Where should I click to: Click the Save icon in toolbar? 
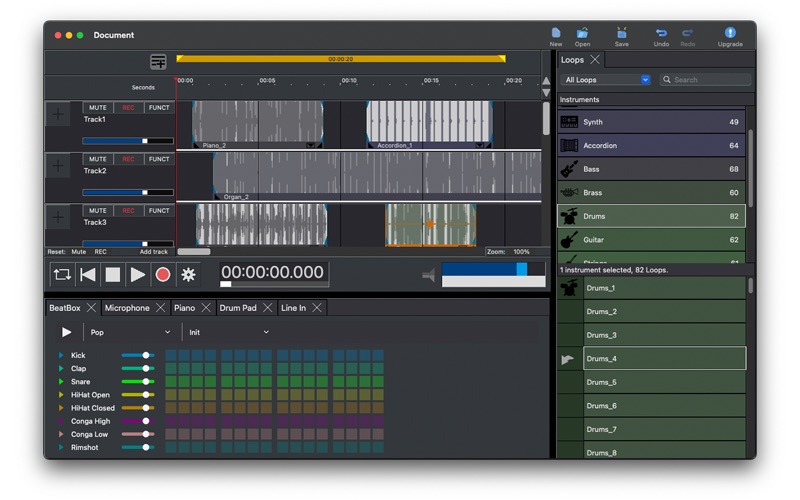click(x=622, y=37)
